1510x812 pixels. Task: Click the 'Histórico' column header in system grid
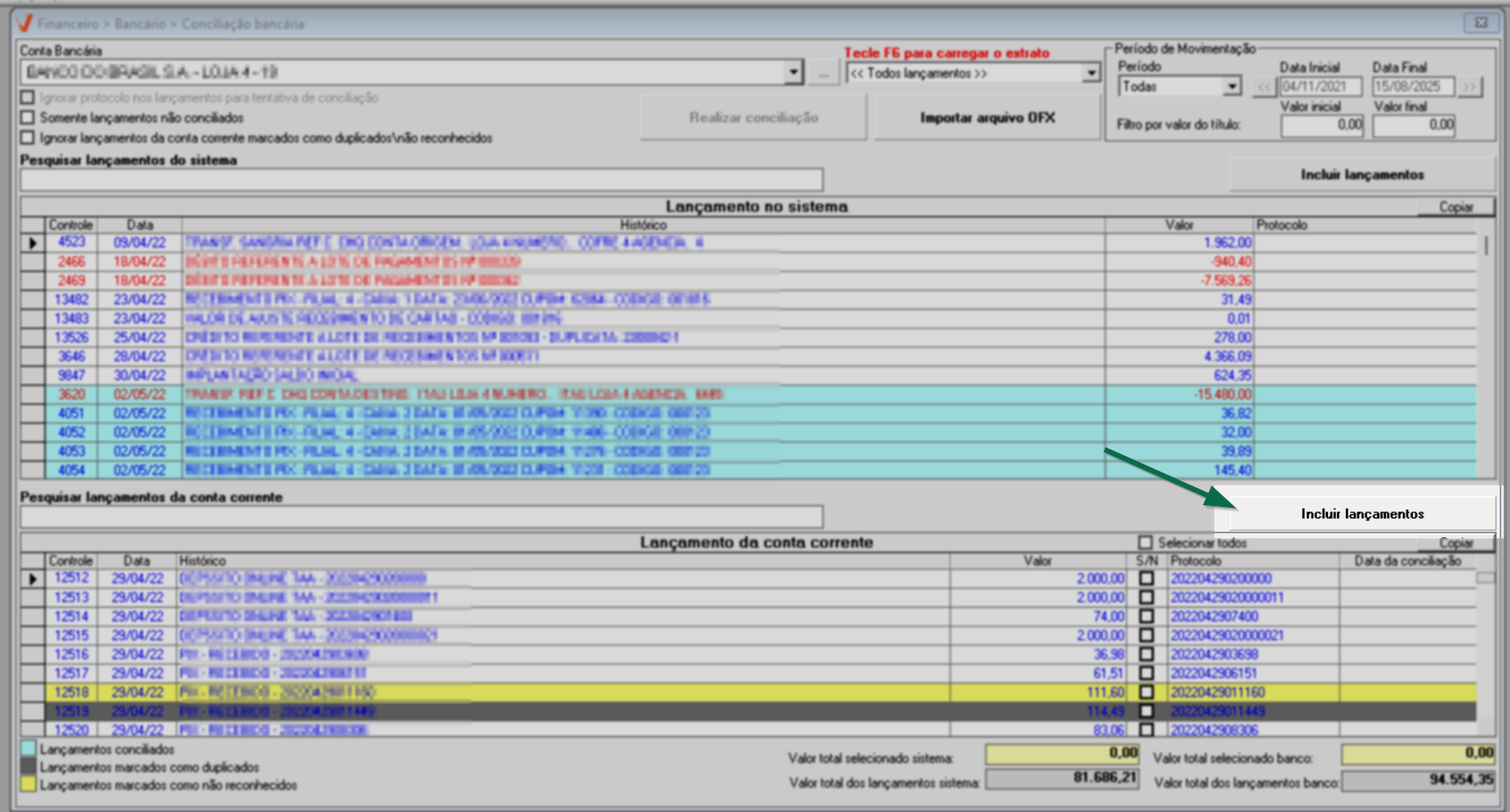point(643,225)
